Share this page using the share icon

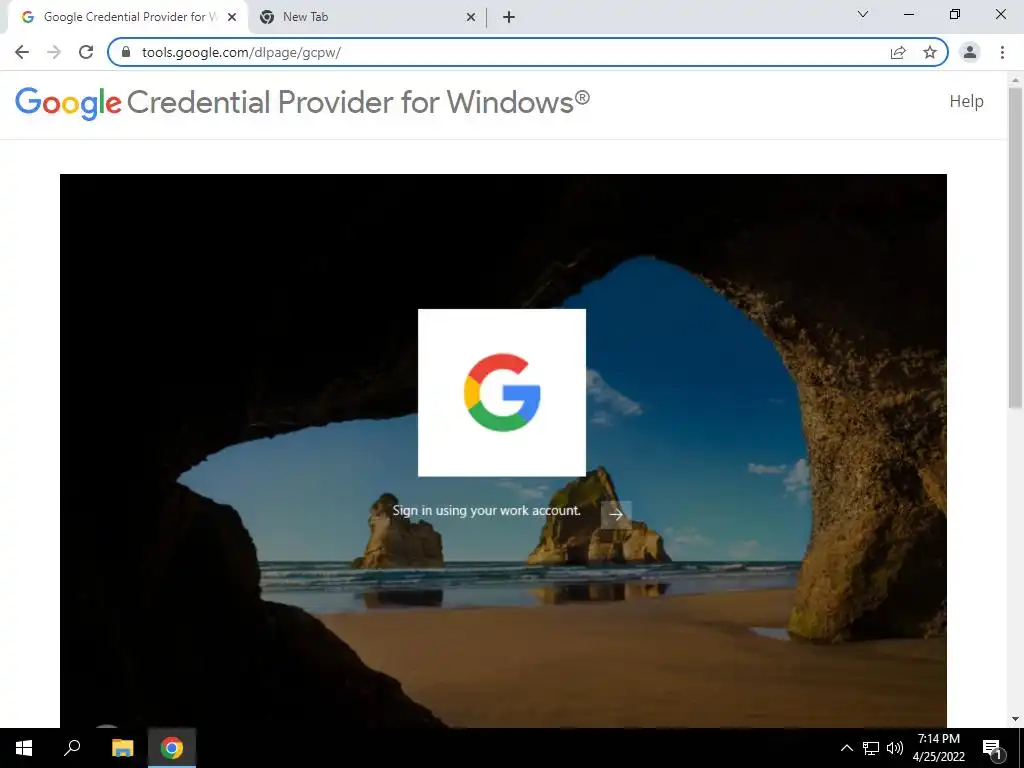coord(898,52)
